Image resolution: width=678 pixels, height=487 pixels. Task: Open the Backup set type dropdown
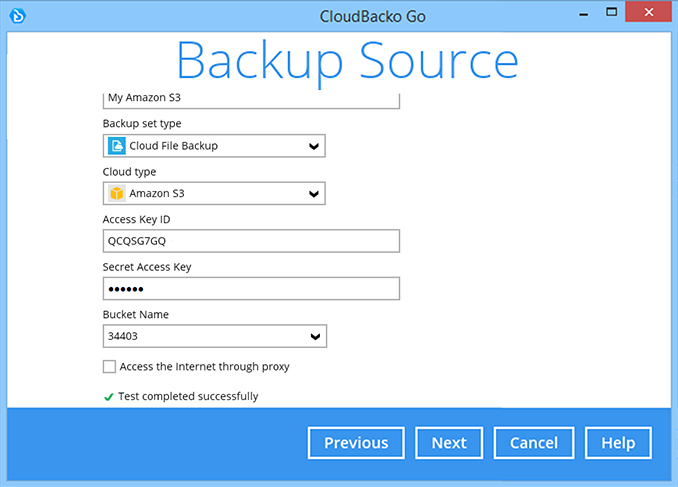tap(214, 146)
